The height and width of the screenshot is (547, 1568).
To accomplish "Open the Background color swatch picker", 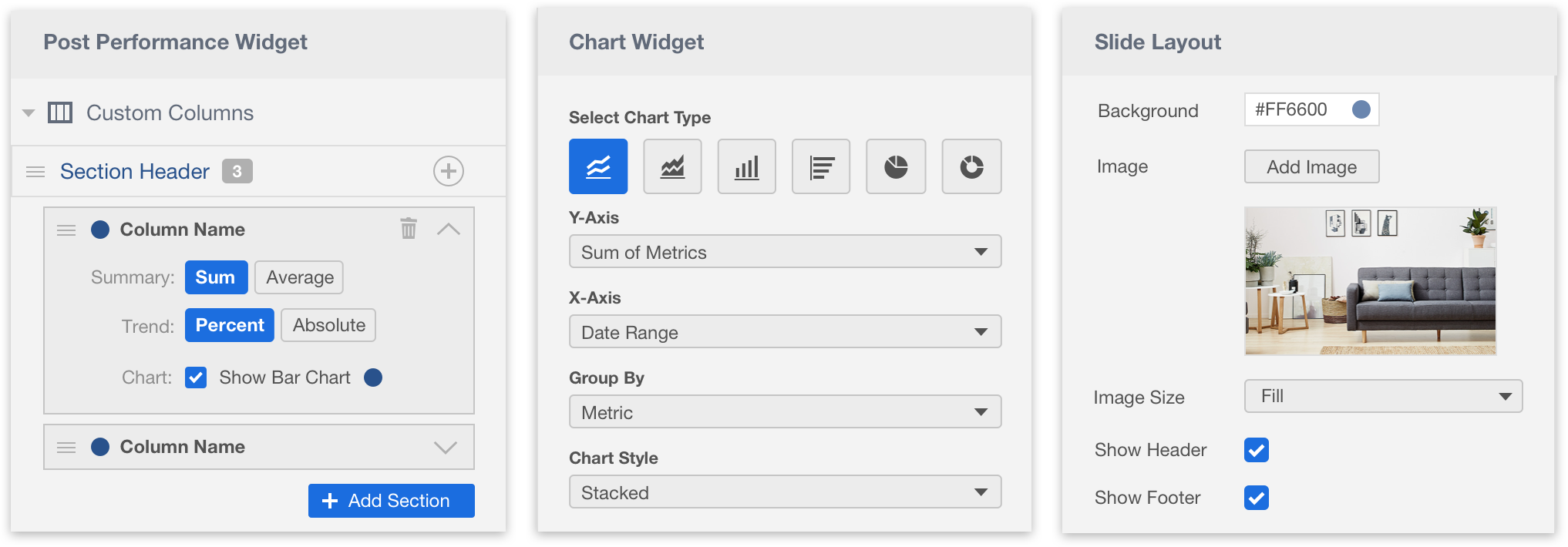I will coord(1361,109).
